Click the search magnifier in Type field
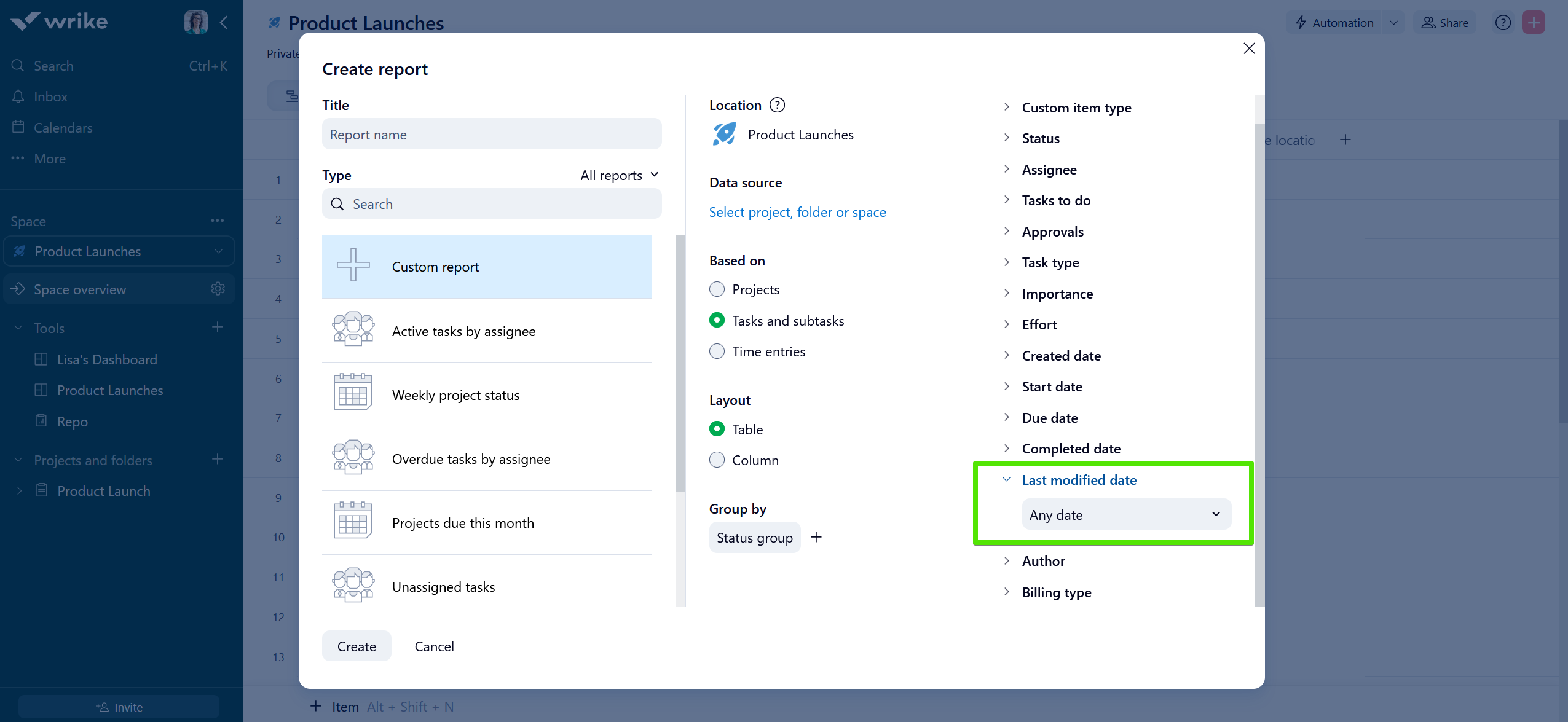The height and width of the screenshot is (722, 1568). coord(337,204)
